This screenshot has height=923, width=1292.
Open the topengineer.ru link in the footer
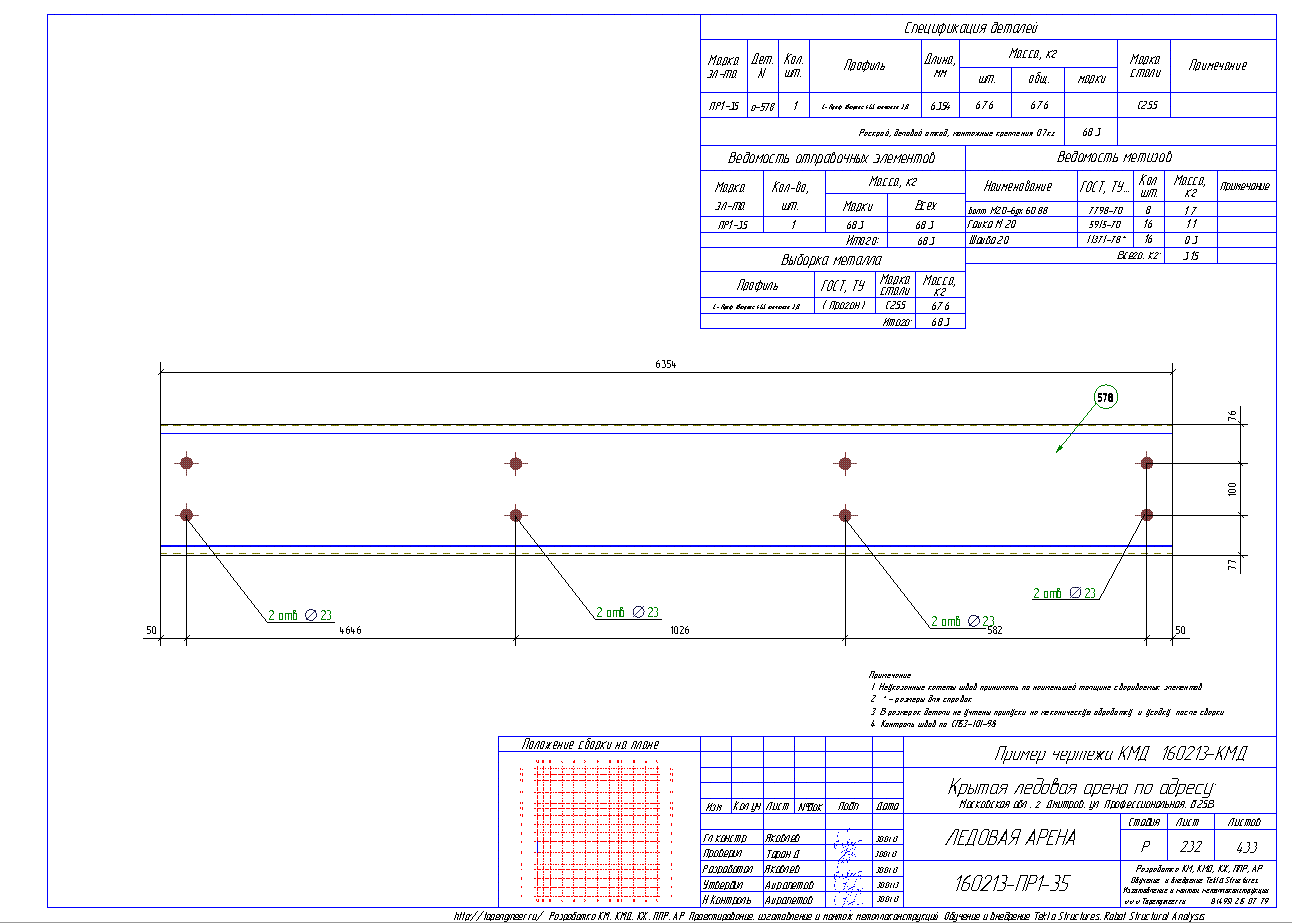(x=497, y=915)
